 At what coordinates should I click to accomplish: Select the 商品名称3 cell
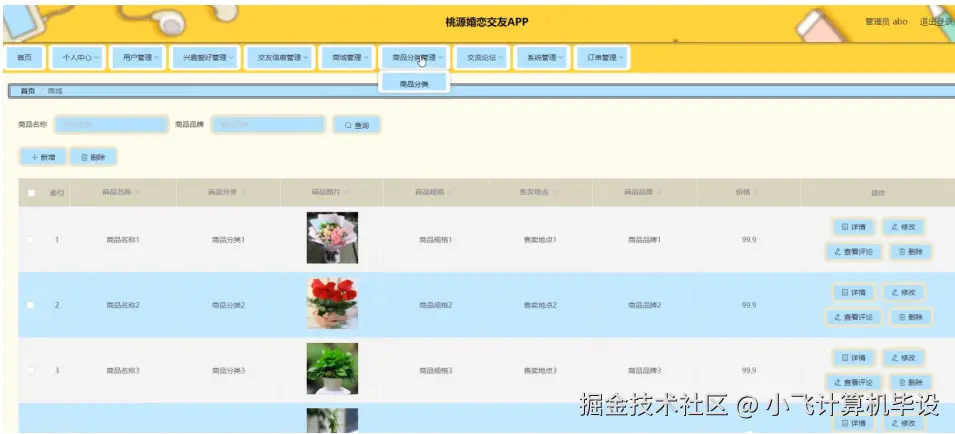click(123, 370)
